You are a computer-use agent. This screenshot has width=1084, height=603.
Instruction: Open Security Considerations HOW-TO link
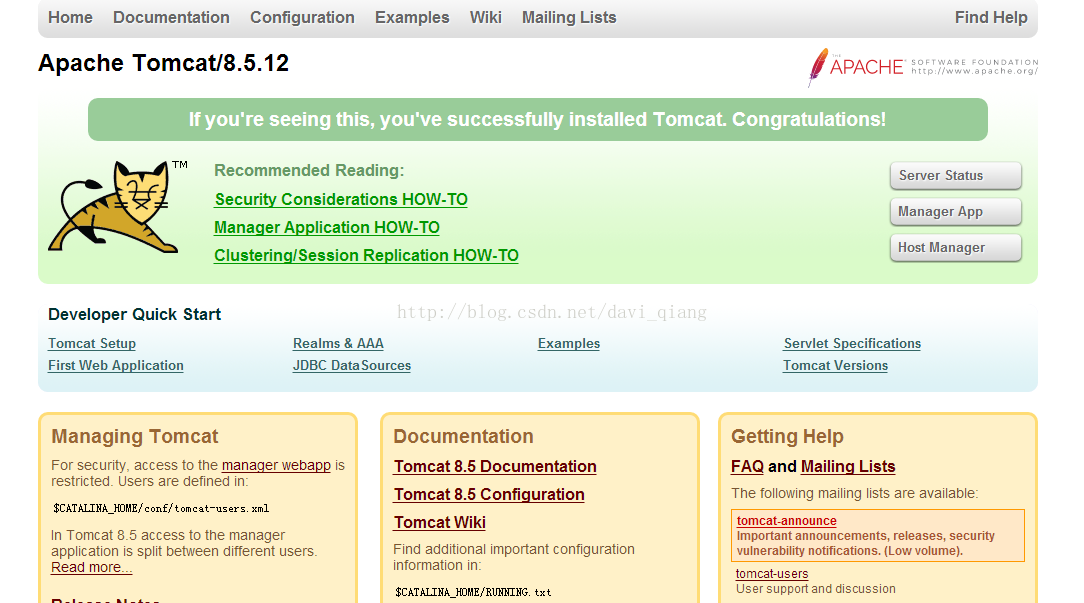(x=341, y=199)
